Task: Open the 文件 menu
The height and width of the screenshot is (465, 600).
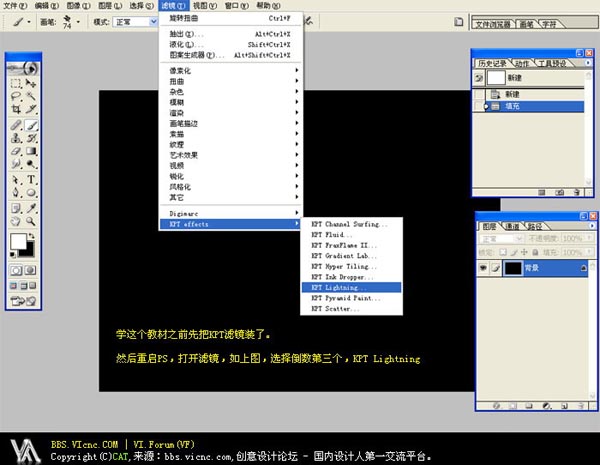Action: pos(15,5)
